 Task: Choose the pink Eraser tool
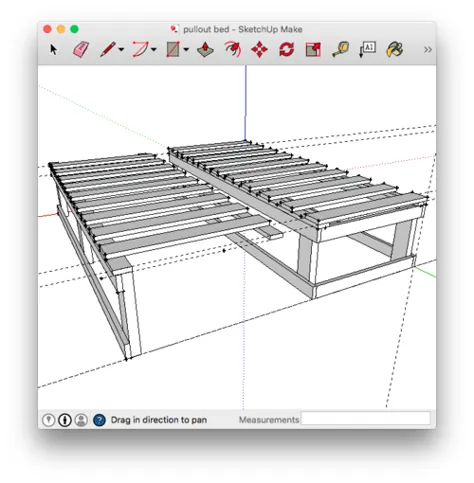(x=81, y=49)
